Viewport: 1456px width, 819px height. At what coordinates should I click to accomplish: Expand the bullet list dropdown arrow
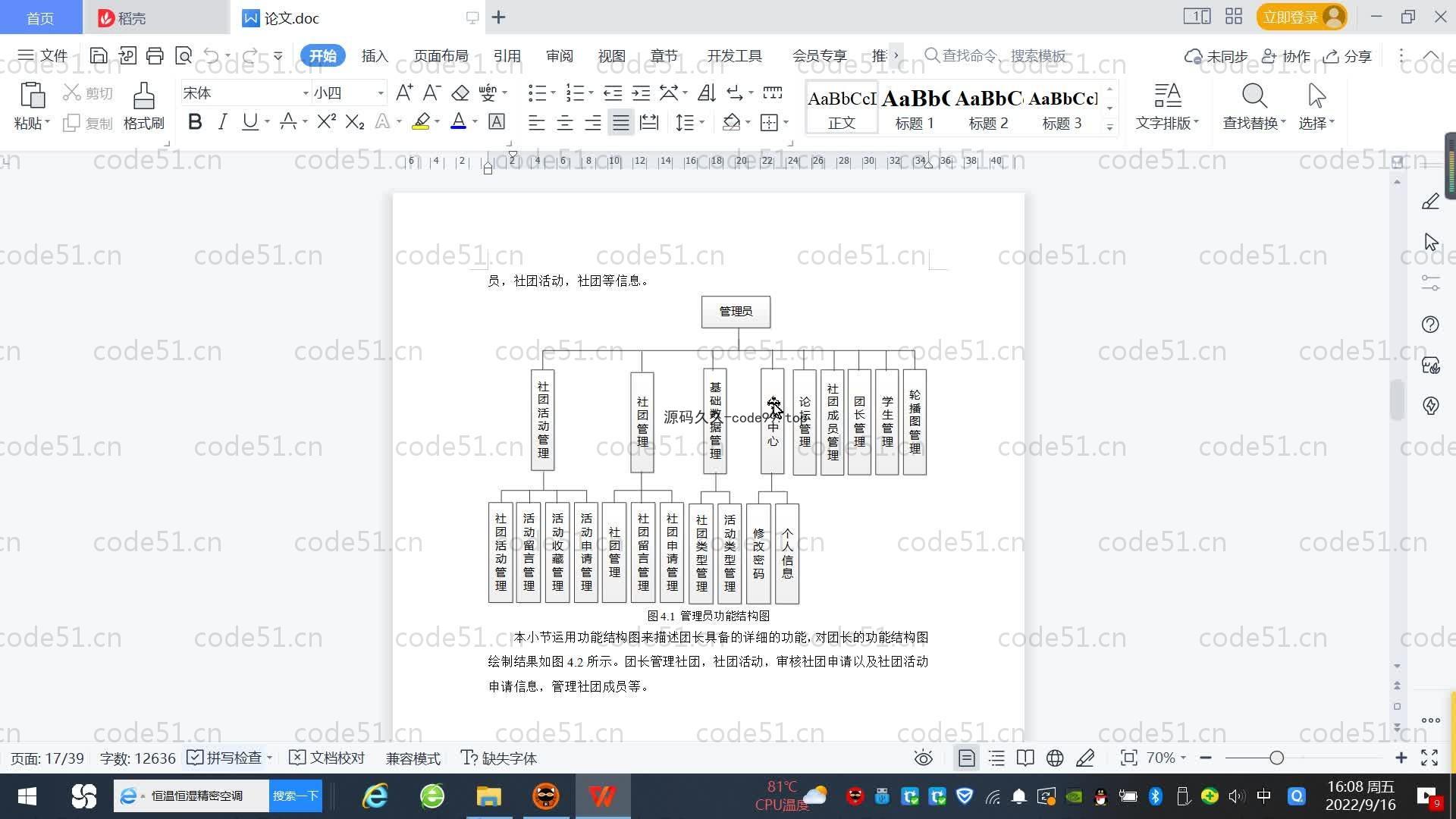(x=553, y=93)
